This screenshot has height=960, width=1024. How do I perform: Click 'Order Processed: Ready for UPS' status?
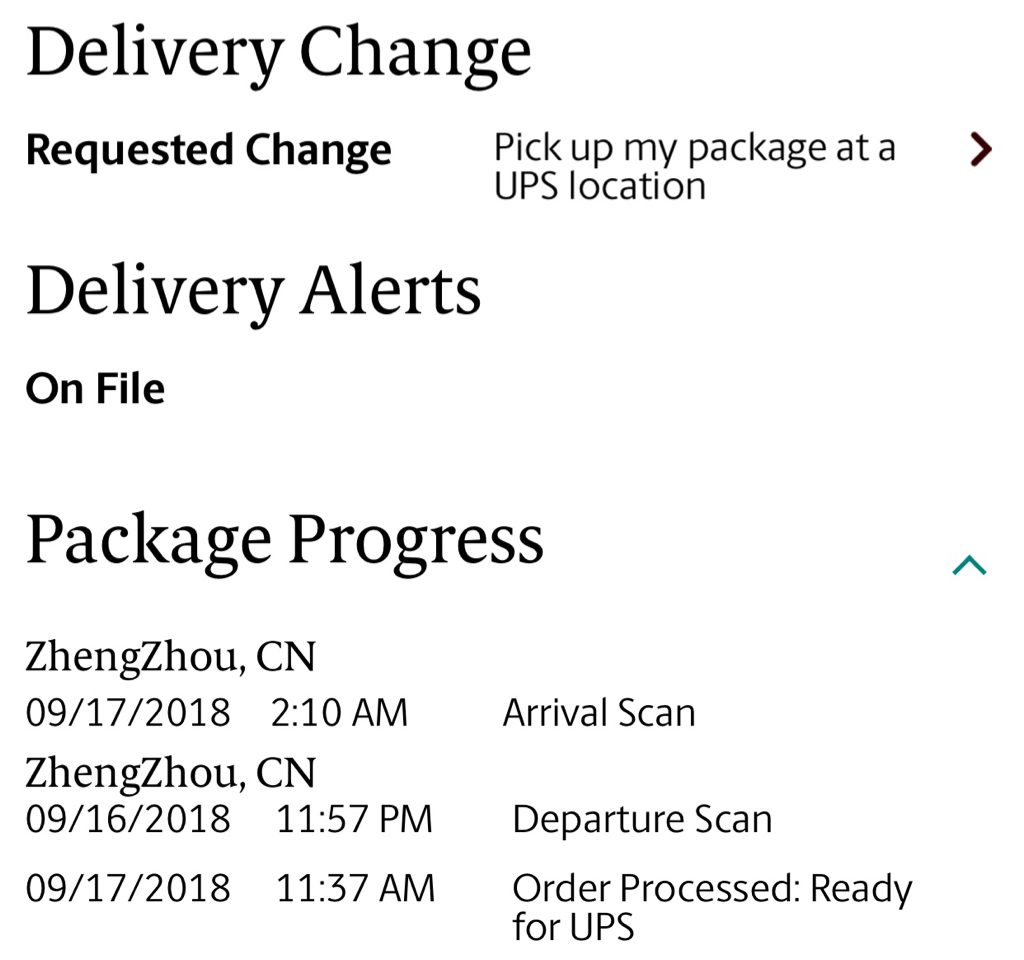coord(711,906)
